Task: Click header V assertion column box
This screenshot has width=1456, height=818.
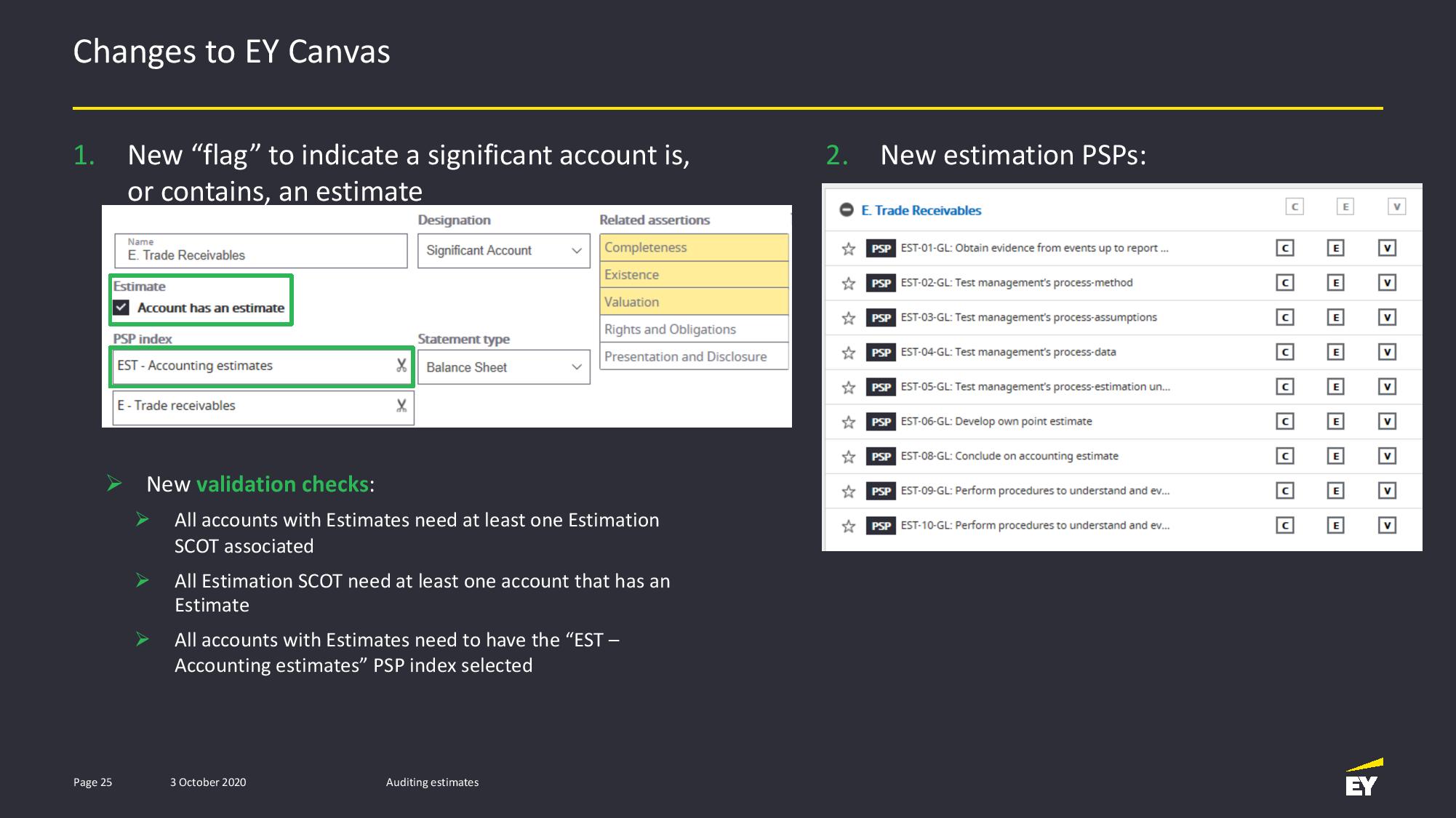Action: [1396, 207]
